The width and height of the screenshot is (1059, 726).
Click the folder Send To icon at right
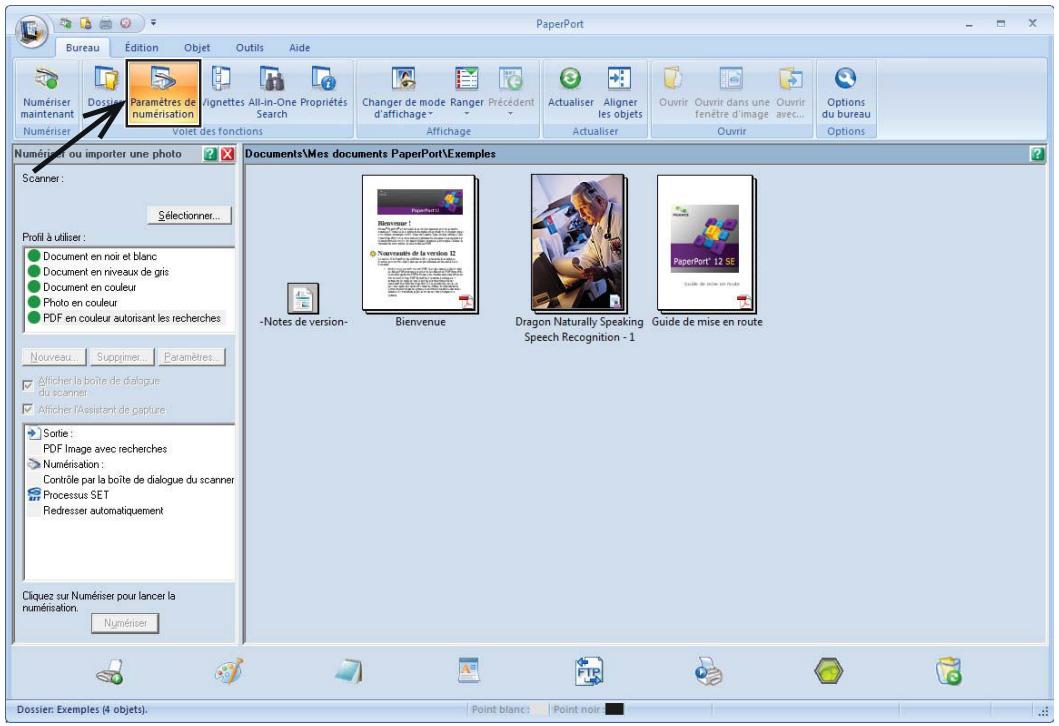point(948,672)
